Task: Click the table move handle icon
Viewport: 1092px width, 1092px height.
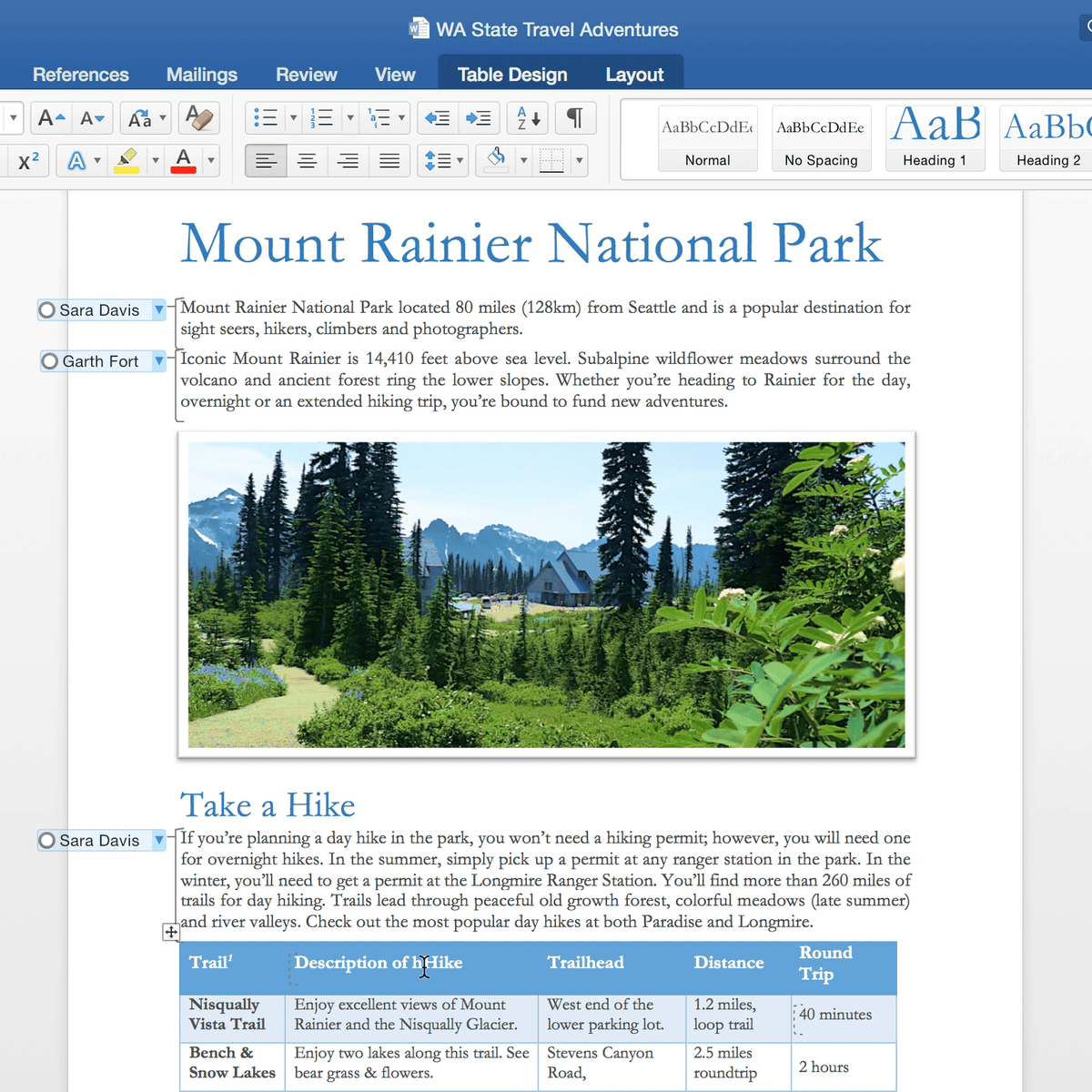Action: point(171,932)
